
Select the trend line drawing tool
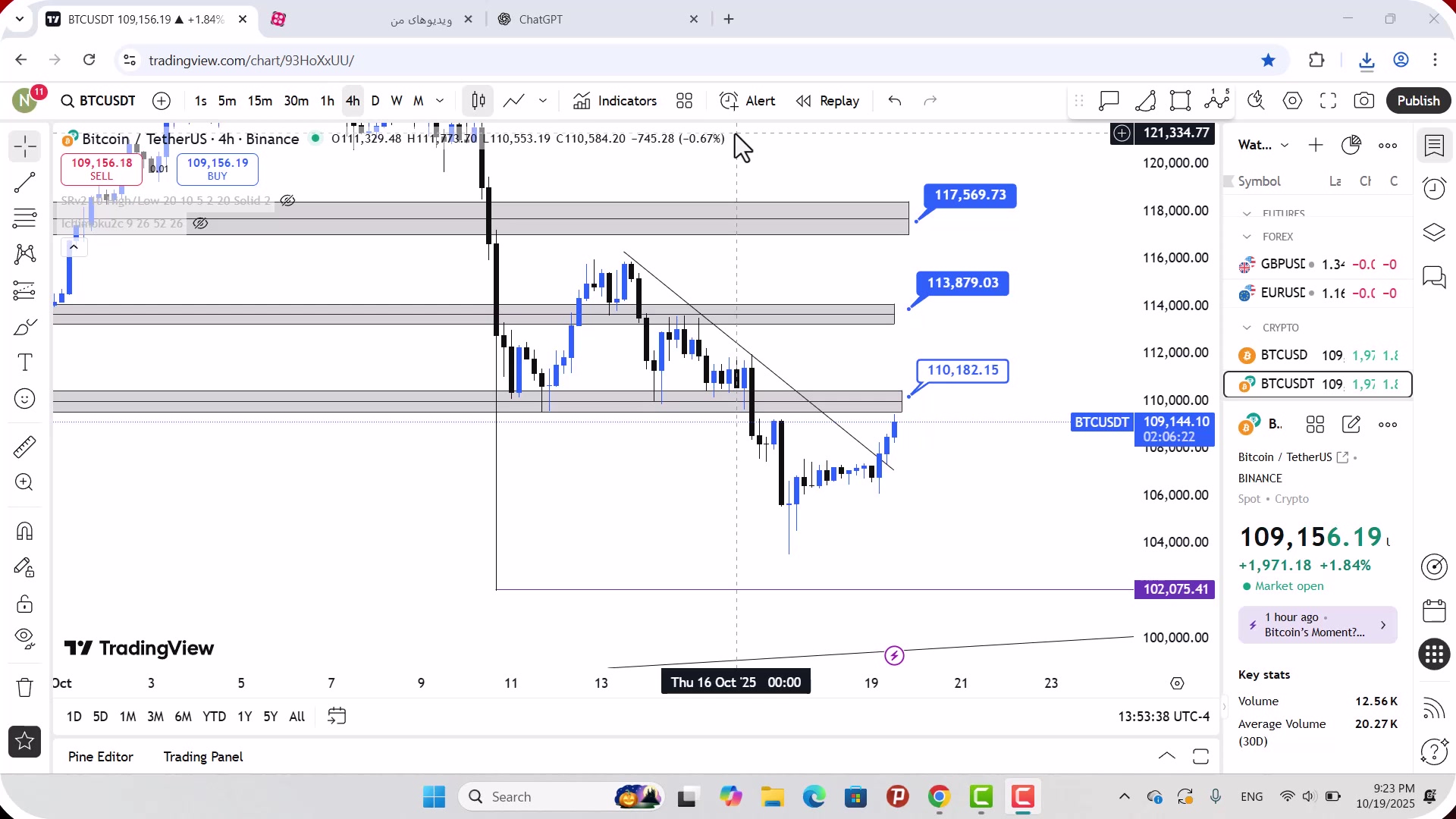point(25,183)
